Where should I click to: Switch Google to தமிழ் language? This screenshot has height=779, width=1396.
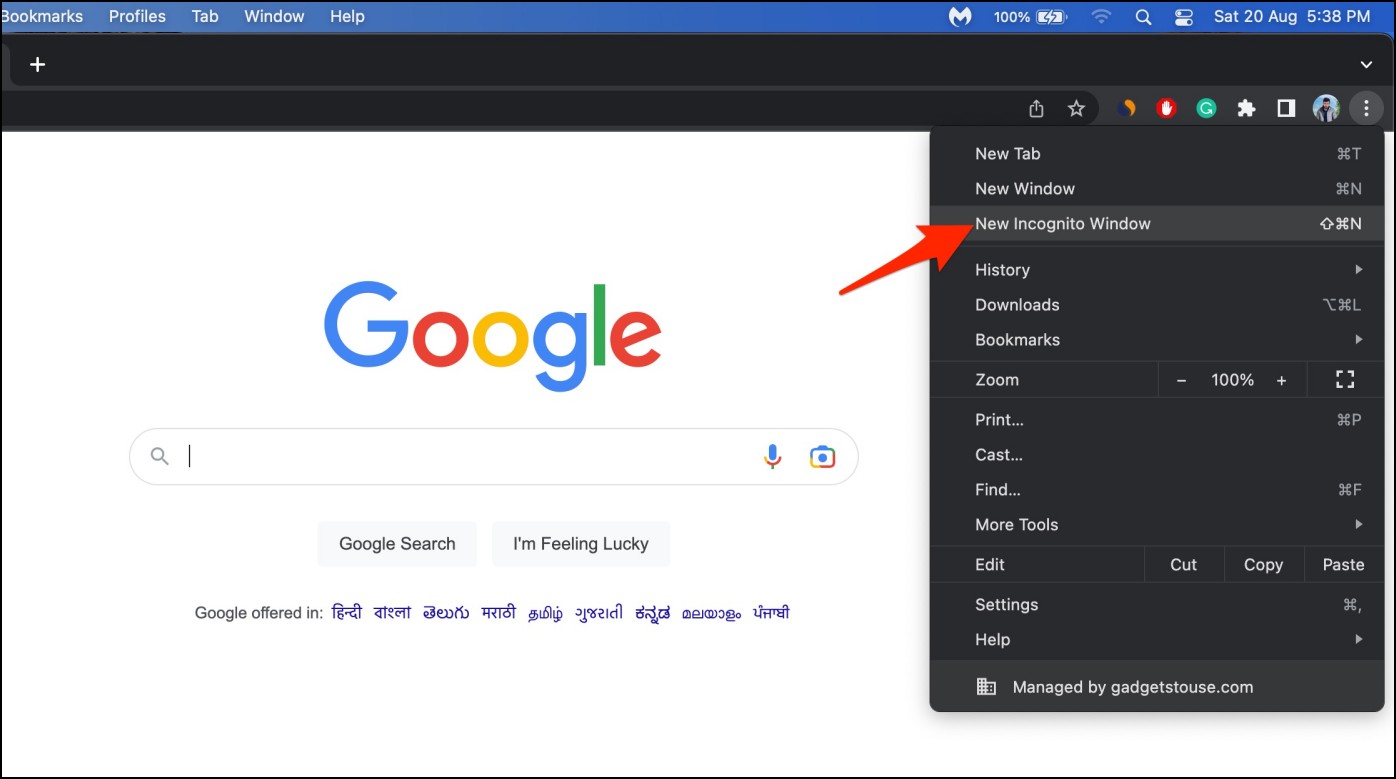(546, 613)
